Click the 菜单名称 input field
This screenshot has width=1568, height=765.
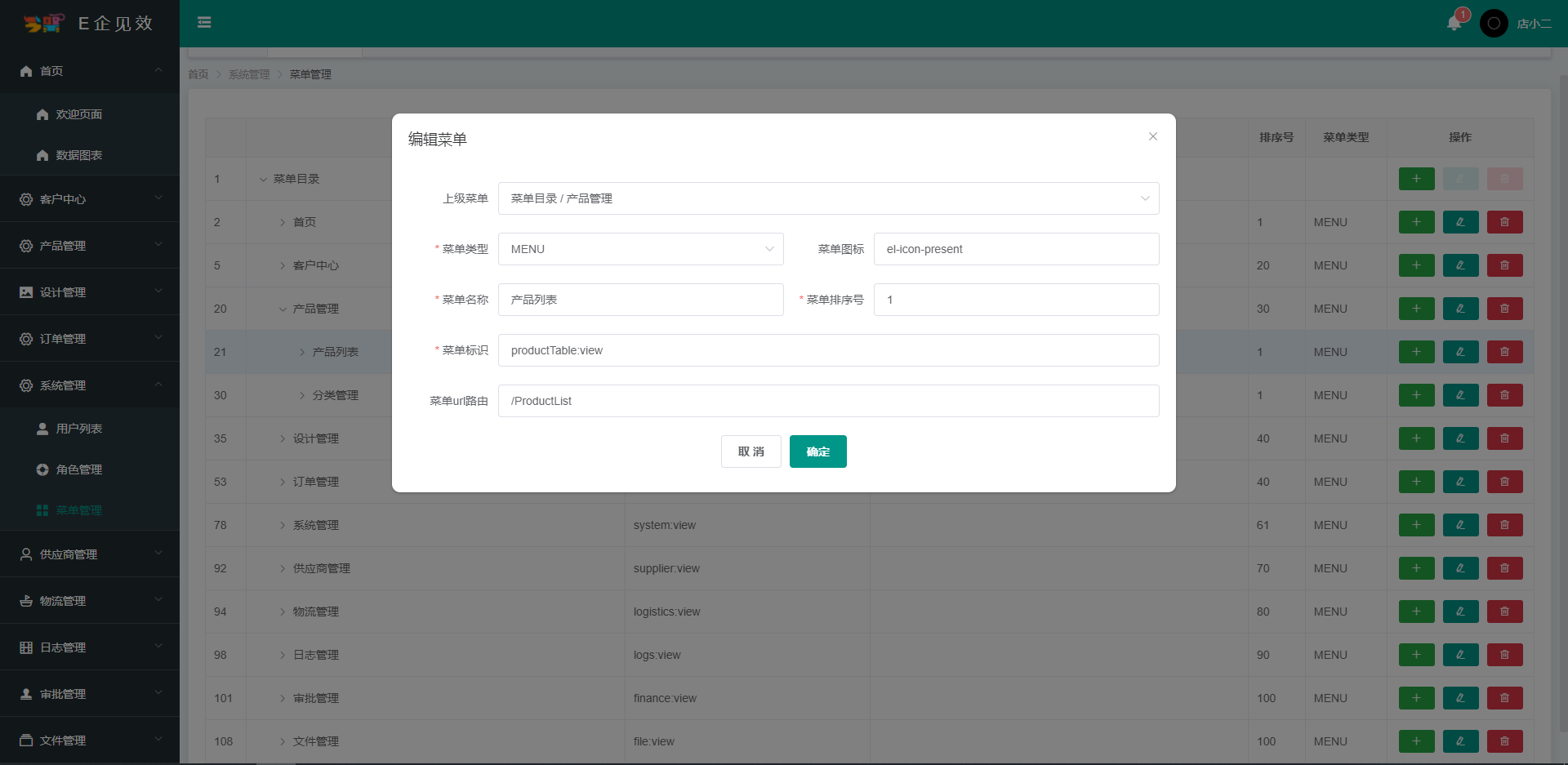pyautogui.click(x=640, y=300)
